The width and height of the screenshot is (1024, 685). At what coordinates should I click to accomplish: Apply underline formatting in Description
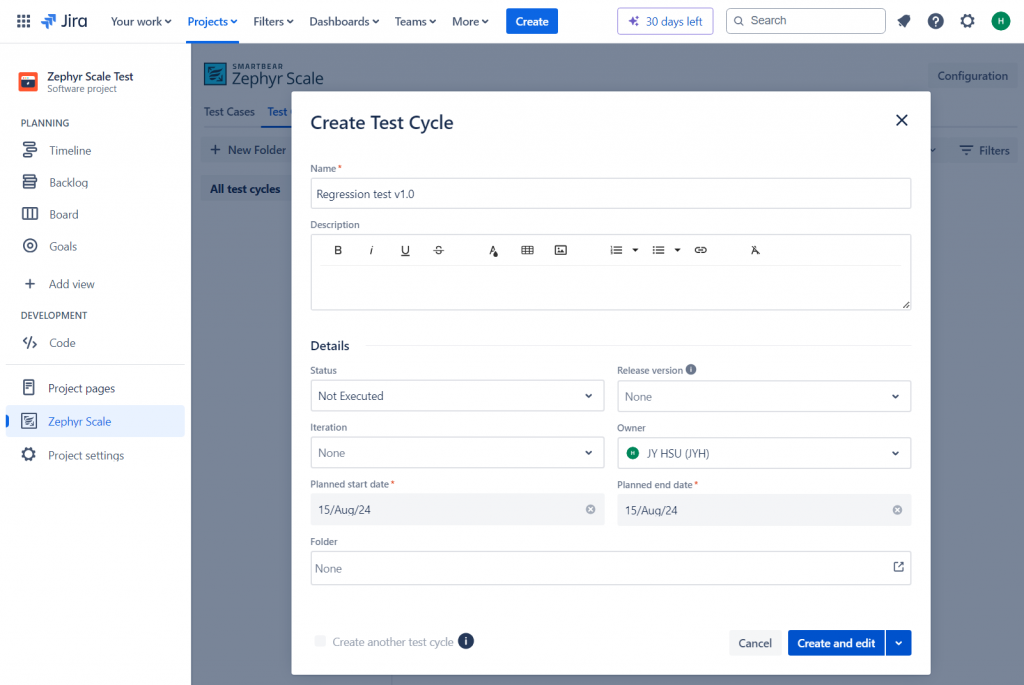pos(405,250)
